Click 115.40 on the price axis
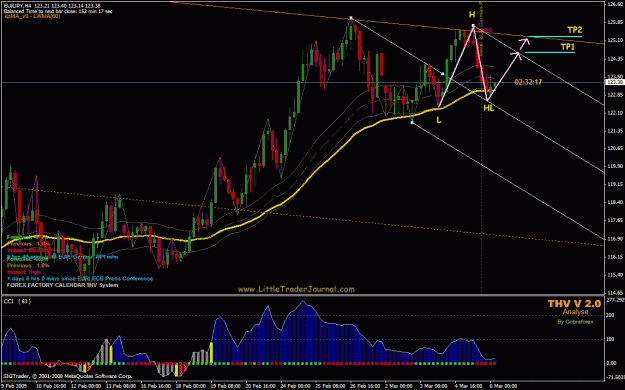625x390 pixels. (x=615, y=274)
